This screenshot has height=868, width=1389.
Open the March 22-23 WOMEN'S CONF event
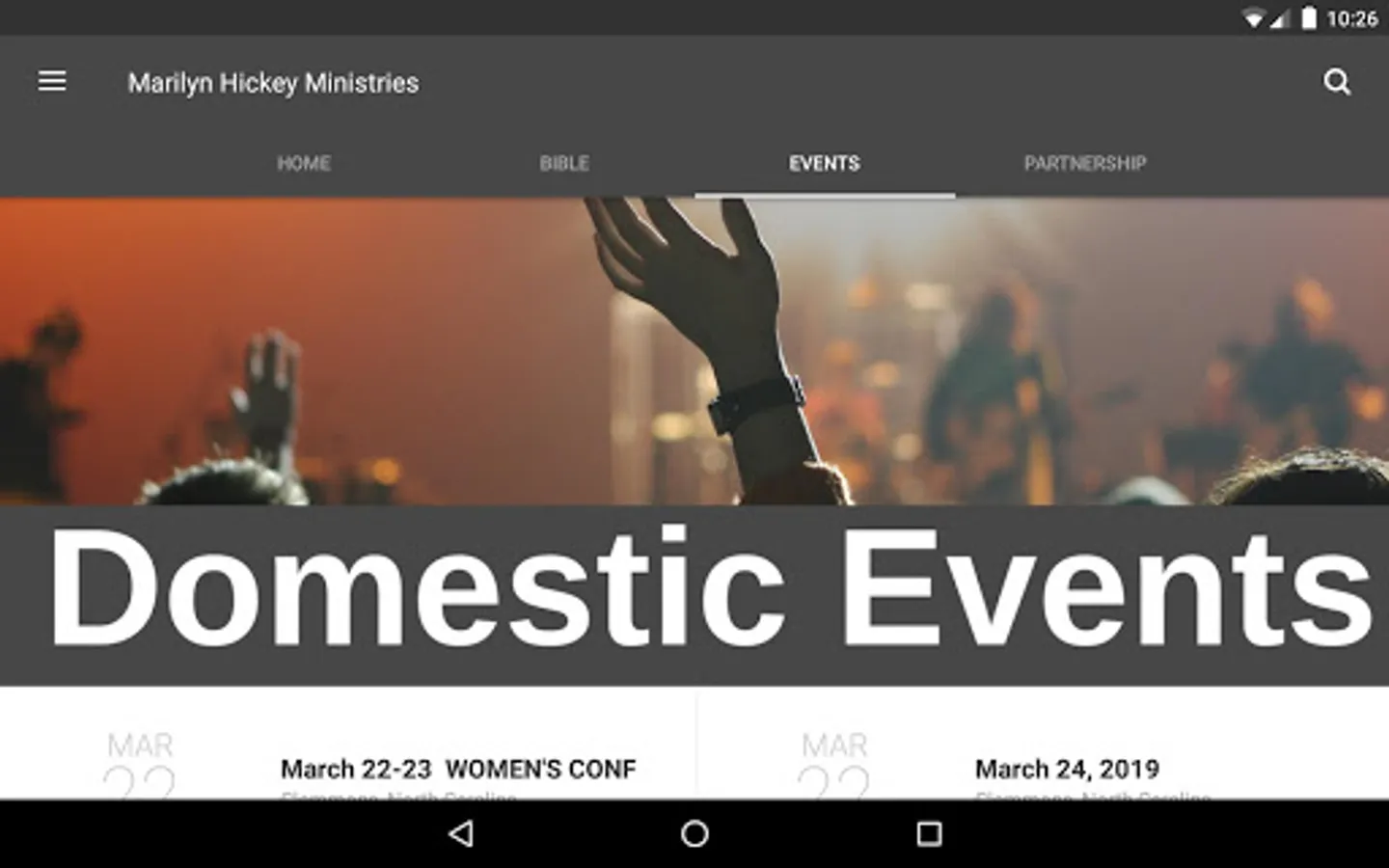click(458, 769)
